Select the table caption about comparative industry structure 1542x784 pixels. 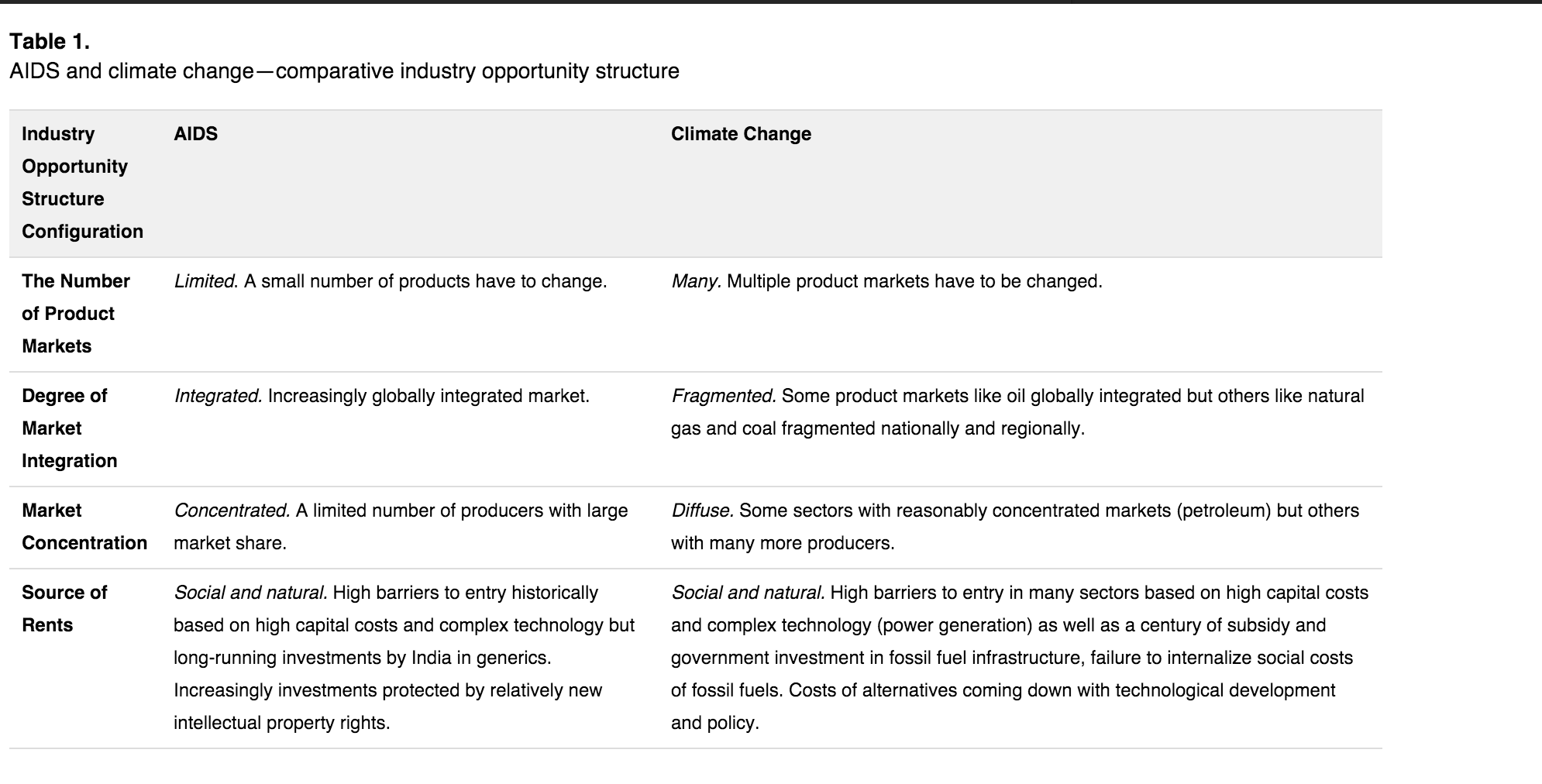click(344, 71)
